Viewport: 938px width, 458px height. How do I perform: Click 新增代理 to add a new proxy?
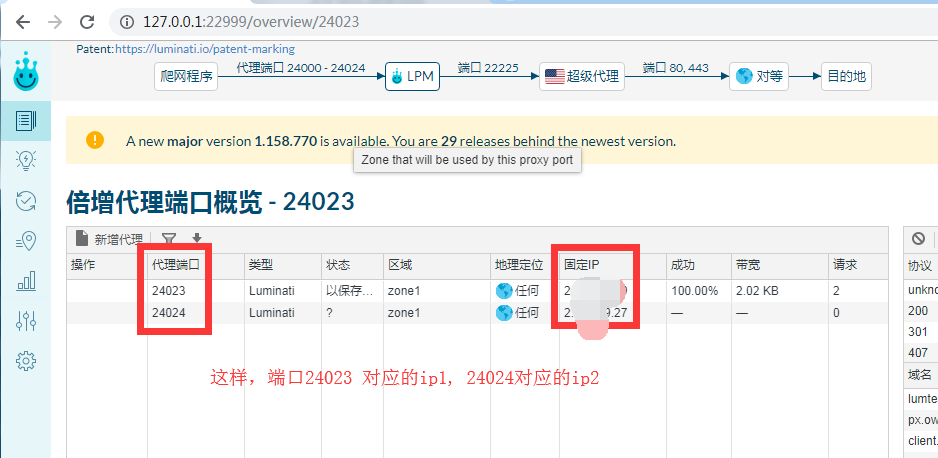tap(109, 239)
